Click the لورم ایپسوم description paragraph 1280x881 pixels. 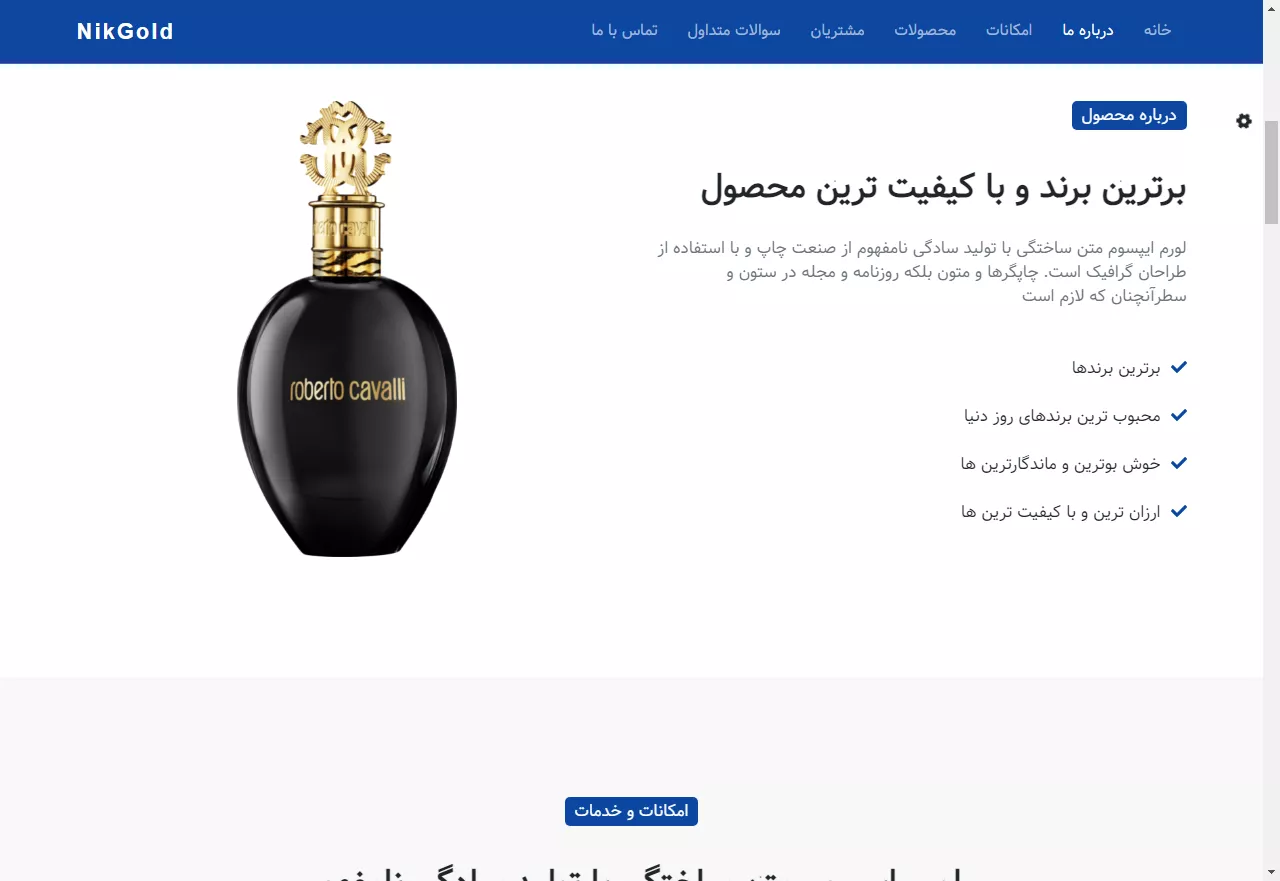pyautogui.click(x=922, y=271)
